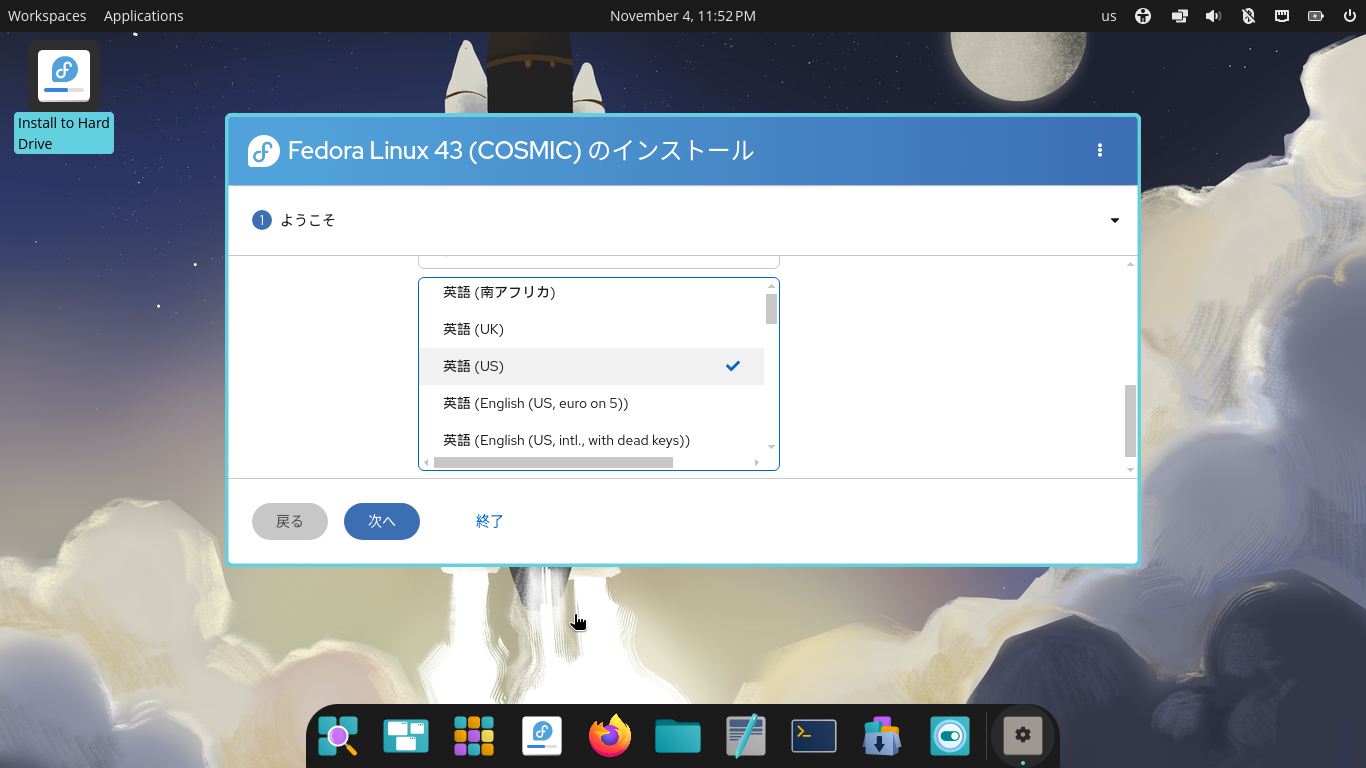
Task: Open the installer kebab menu in the header
Action: tap(1100, 150)
